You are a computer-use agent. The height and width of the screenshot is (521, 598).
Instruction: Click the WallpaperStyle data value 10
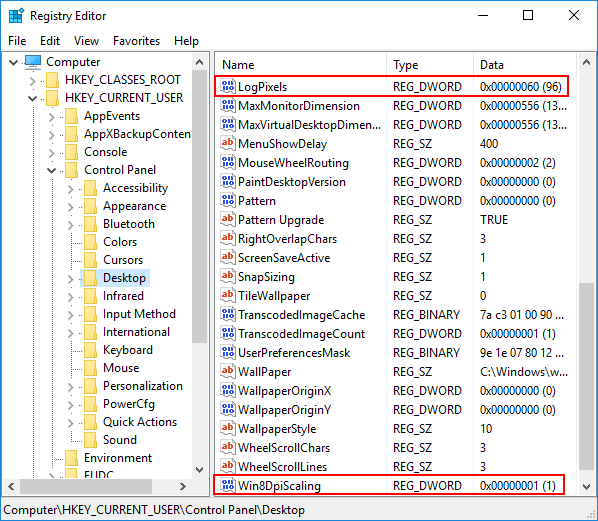pos(486,428)
